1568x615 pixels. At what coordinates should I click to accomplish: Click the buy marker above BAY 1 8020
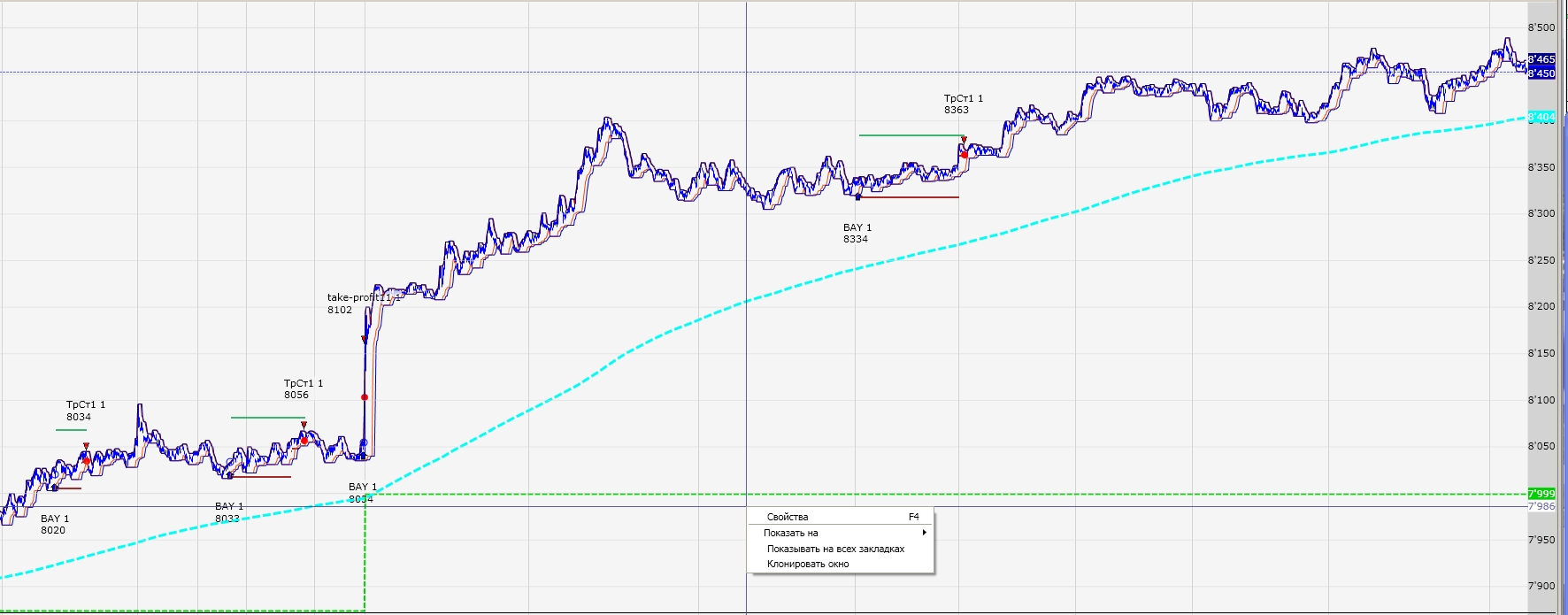[x=55, y=488]
